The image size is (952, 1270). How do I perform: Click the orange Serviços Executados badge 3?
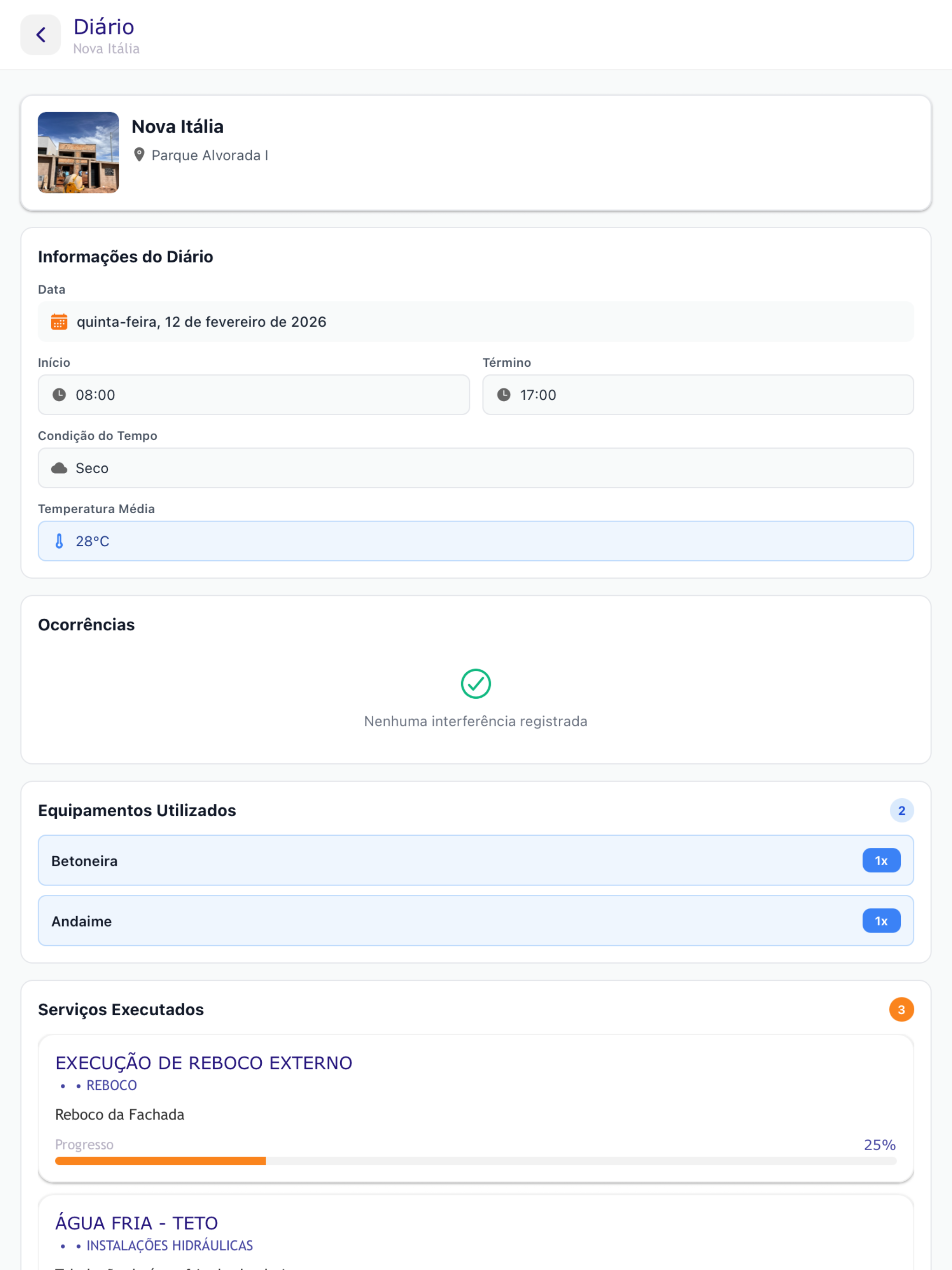pos(901,1010)
